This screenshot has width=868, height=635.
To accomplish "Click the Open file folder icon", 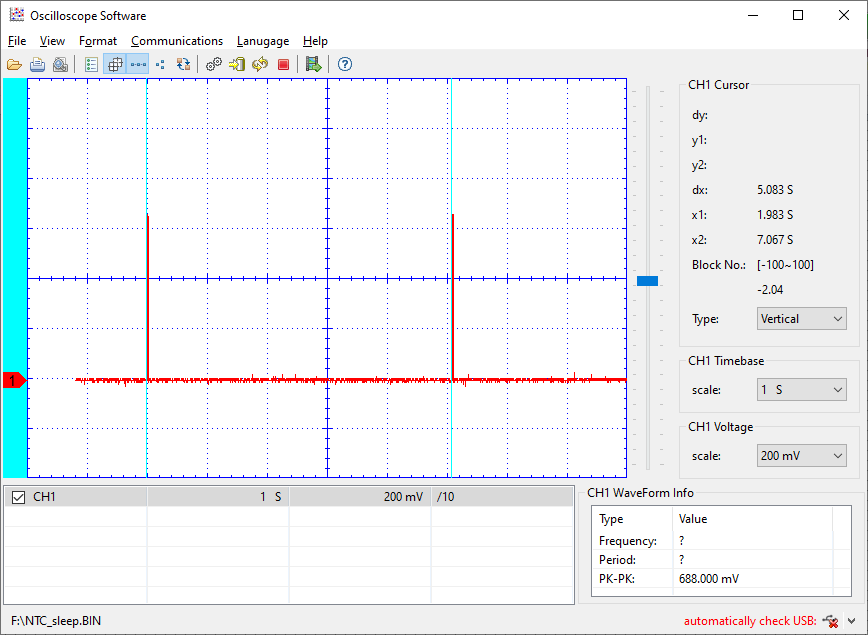I will pyautogui.click(x=14, y=65).
